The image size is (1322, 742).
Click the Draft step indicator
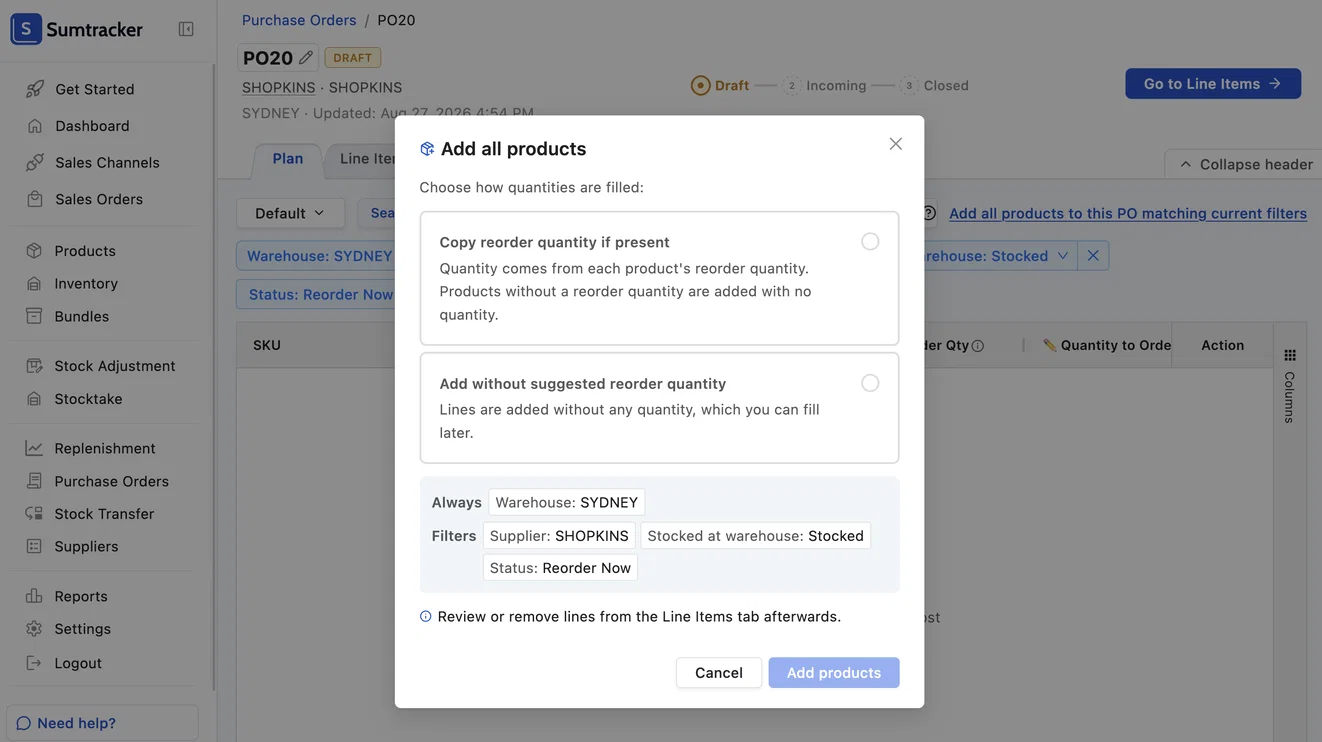[x=720, y=86]
